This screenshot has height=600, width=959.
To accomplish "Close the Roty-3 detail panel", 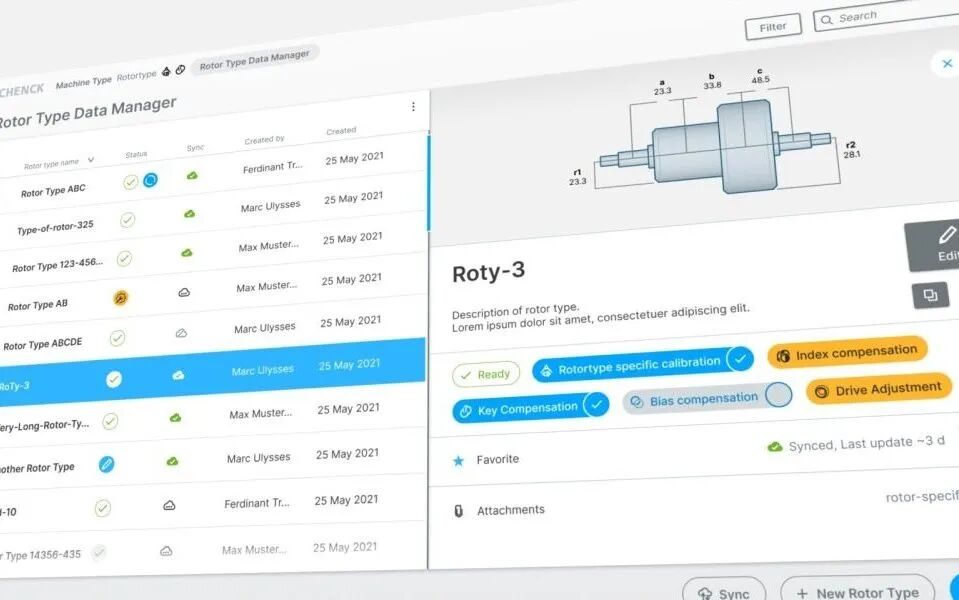I will point(947,64).
